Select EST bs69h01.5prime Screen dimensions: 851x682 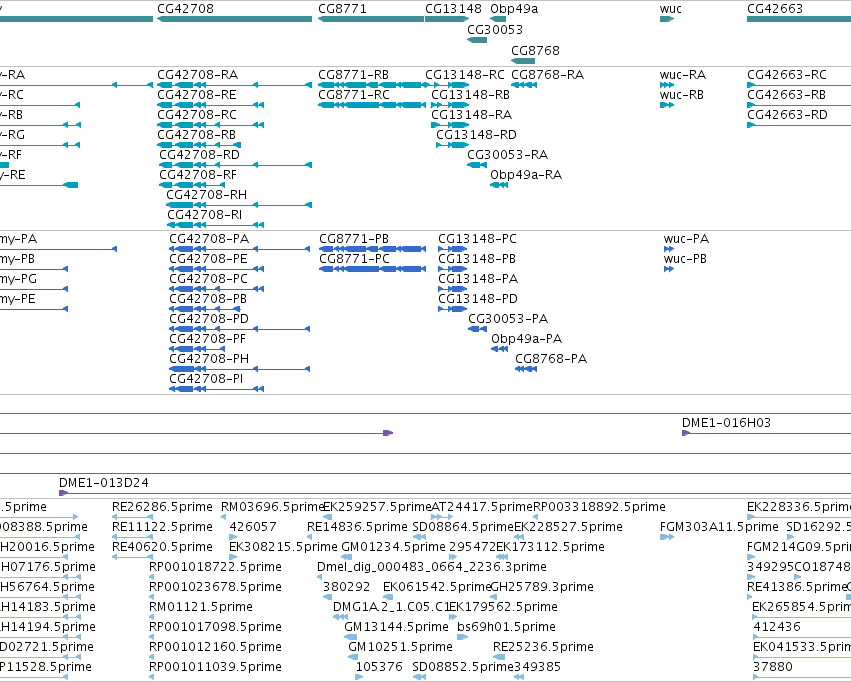[506, 627]
